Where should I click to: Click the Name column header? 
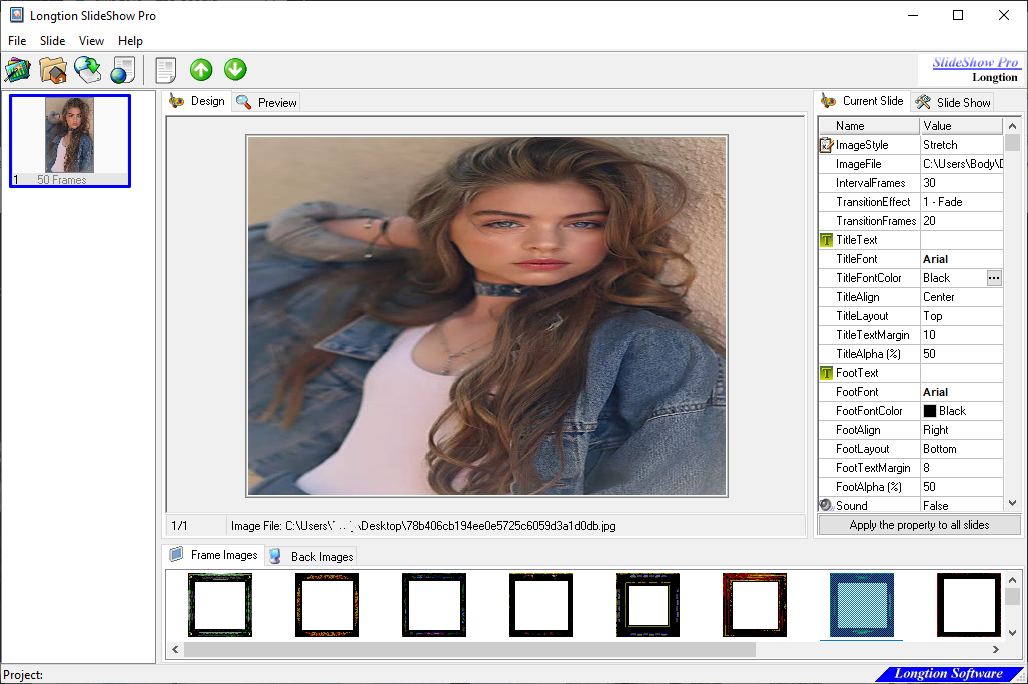click(869, 126)
